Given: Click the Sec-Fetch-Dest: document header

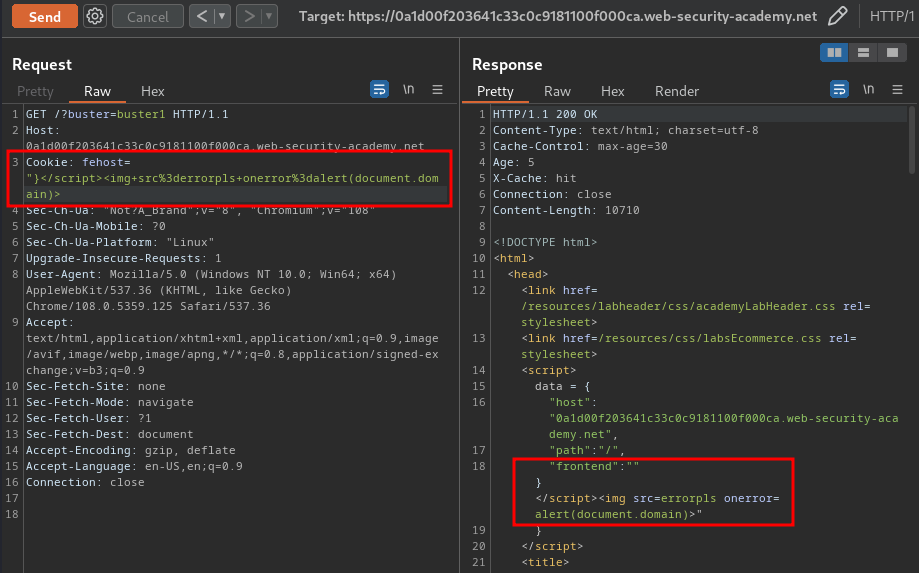Looking at the screenshot, I should click(x=110, y=434).
